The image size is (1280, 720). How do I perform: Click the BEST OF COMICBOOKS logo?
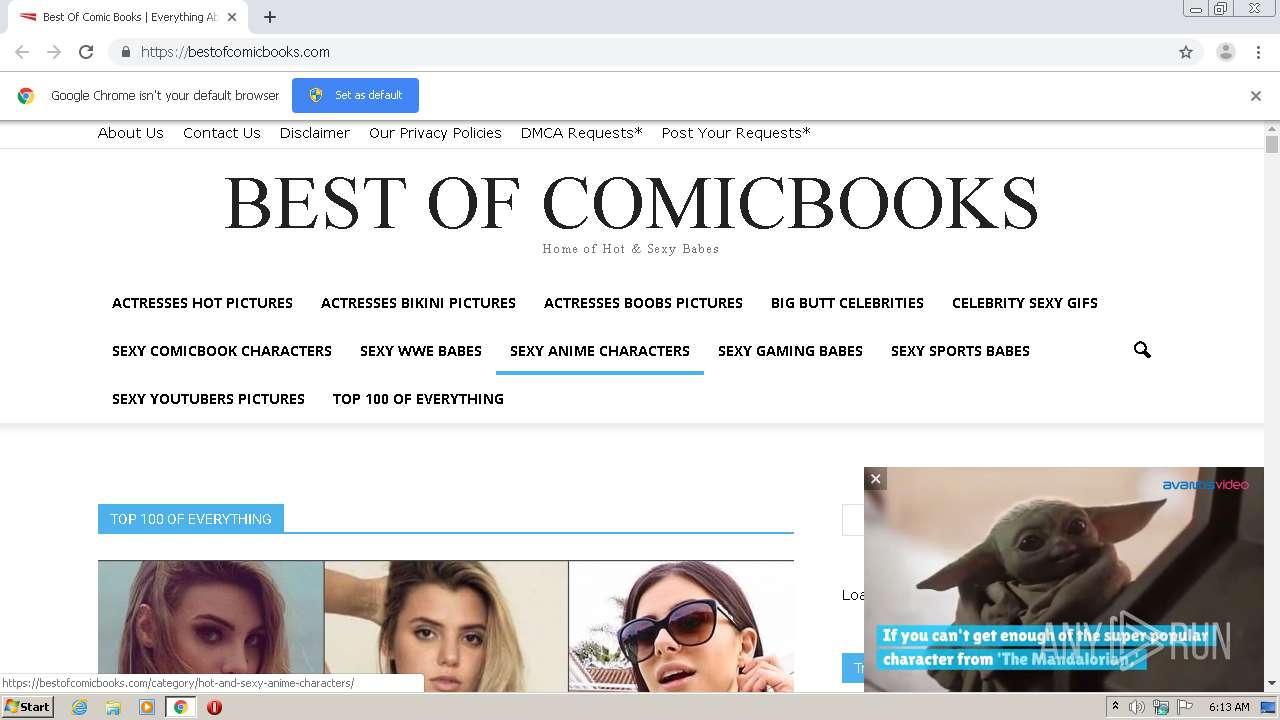631,203
